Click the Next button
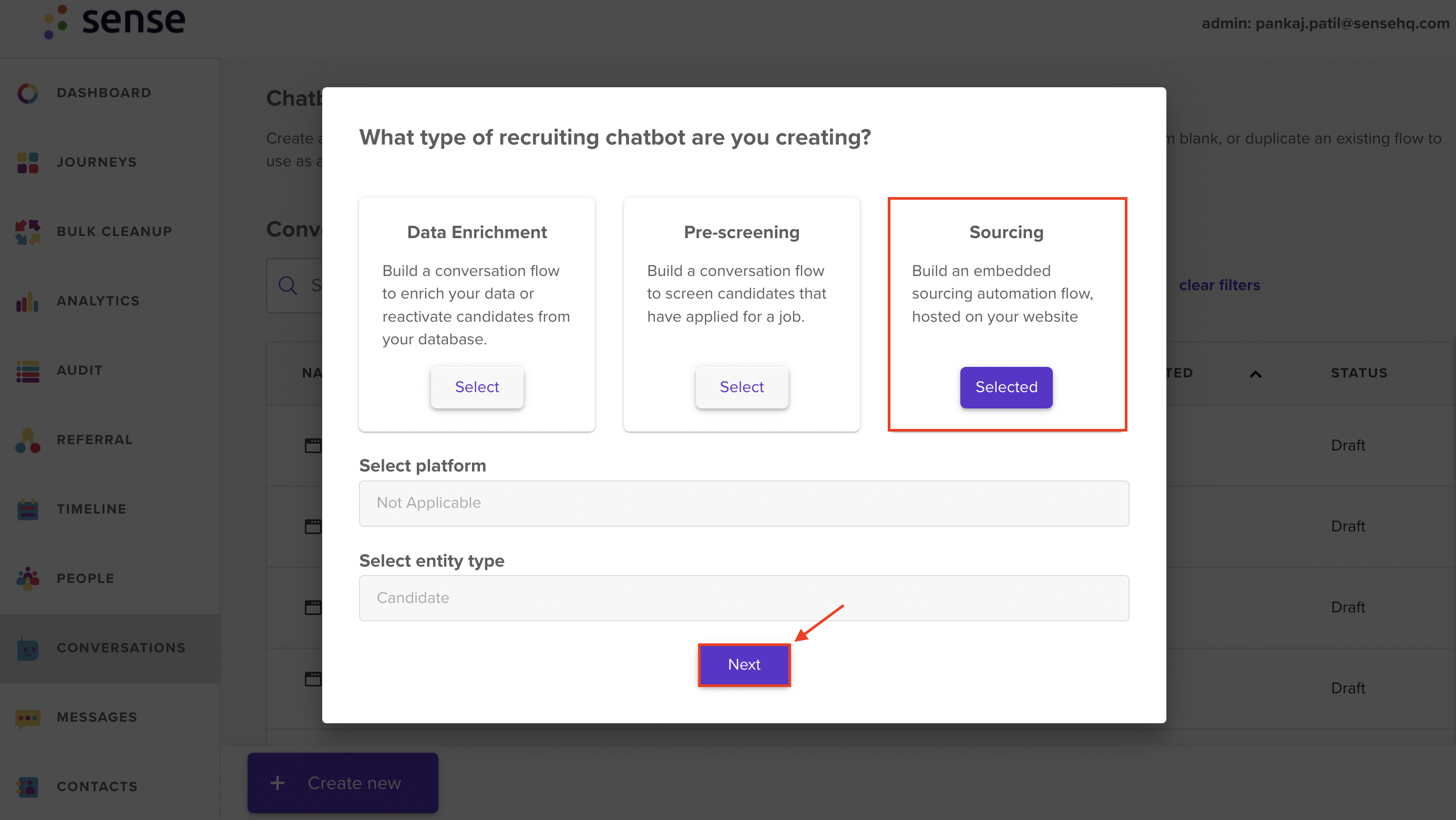The height and width of the screenshot is (820, 1456). [x=744, y=664]
